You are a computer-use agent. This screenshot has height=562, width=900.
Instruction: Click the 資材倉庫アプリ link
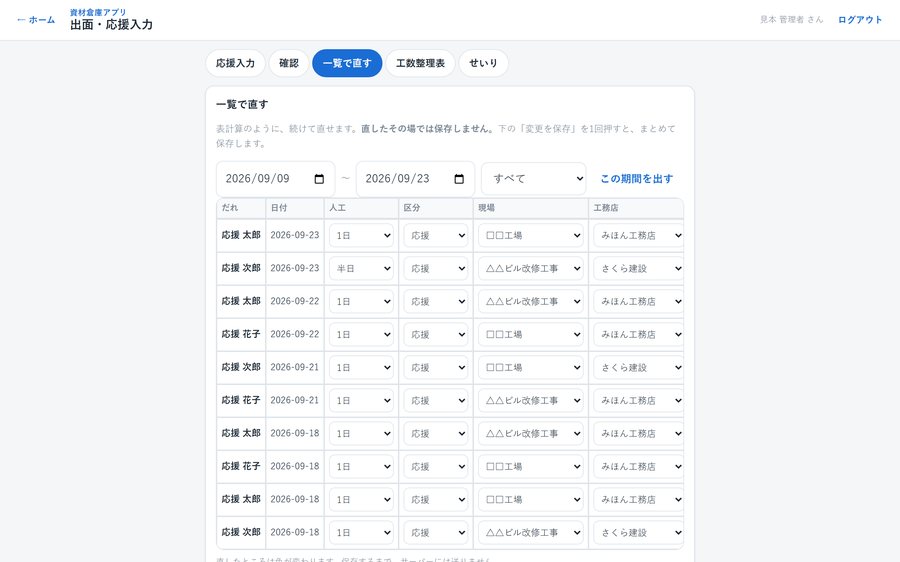pyautogui.click(x=98, y=12)
